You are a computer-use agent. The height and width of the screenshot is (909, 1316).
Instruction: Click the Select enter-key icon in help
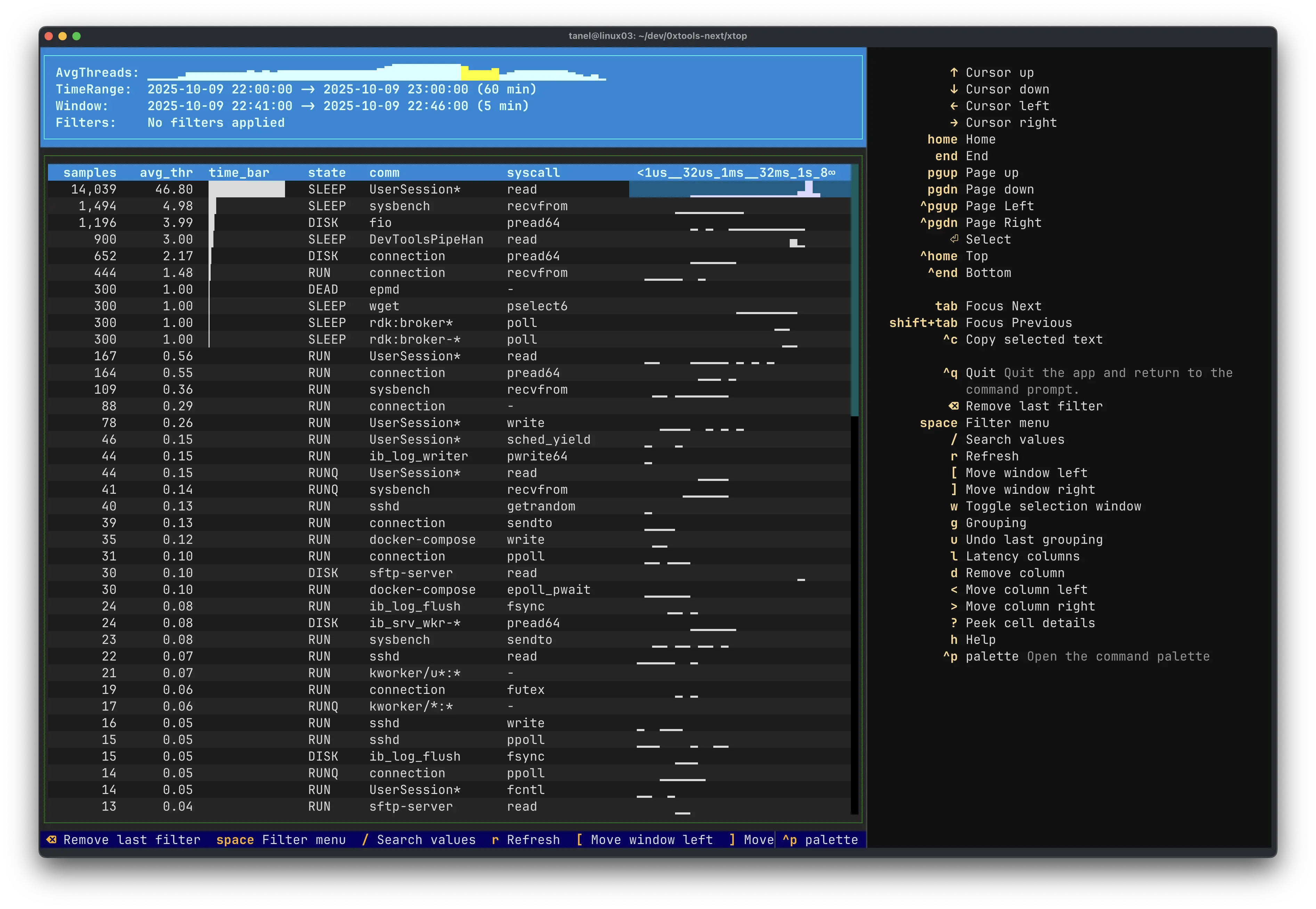pos(954,239)
